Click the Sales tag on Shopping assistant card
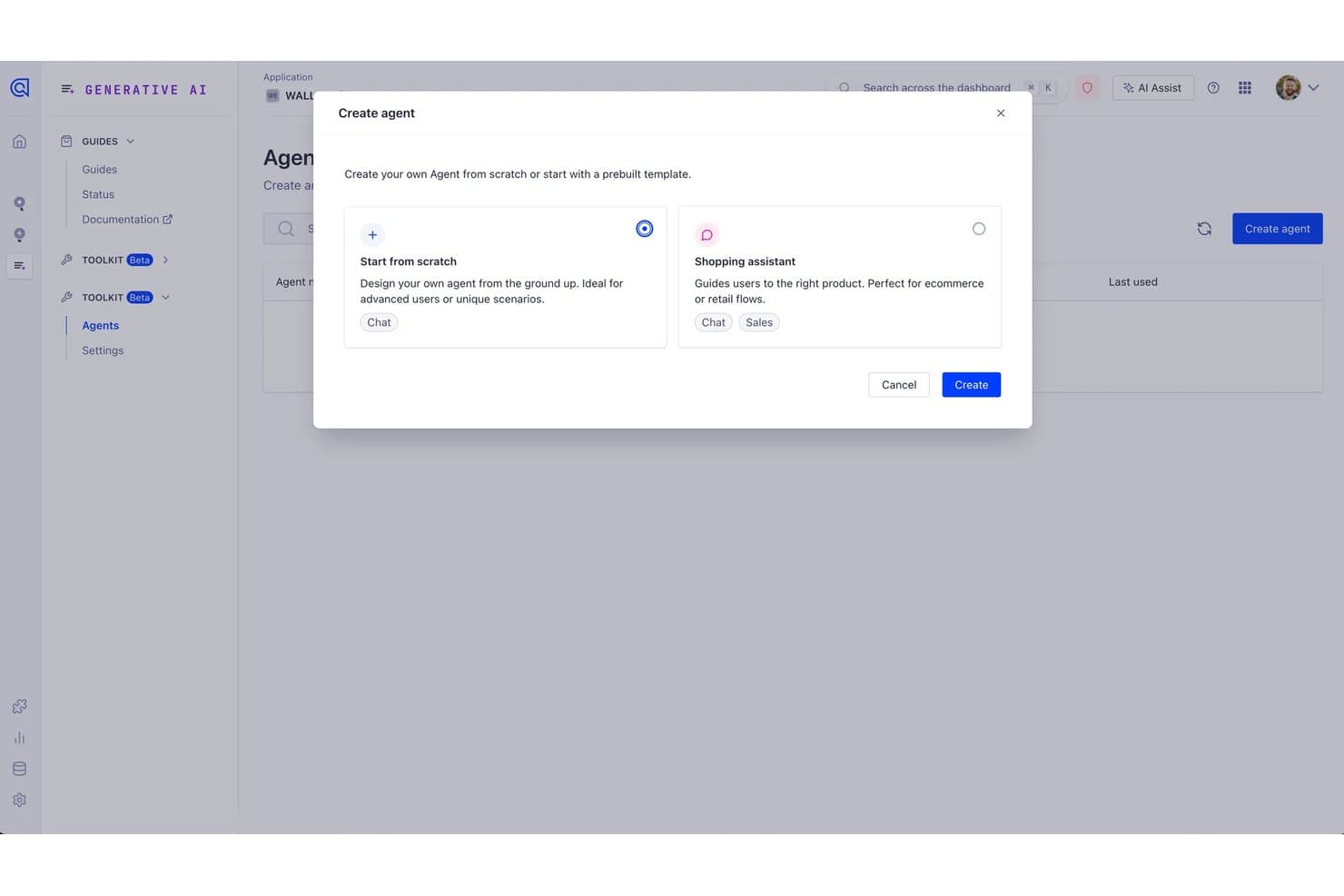This screenshot has width=1344, height=896. pyautogui.click(x=759, y=322)
